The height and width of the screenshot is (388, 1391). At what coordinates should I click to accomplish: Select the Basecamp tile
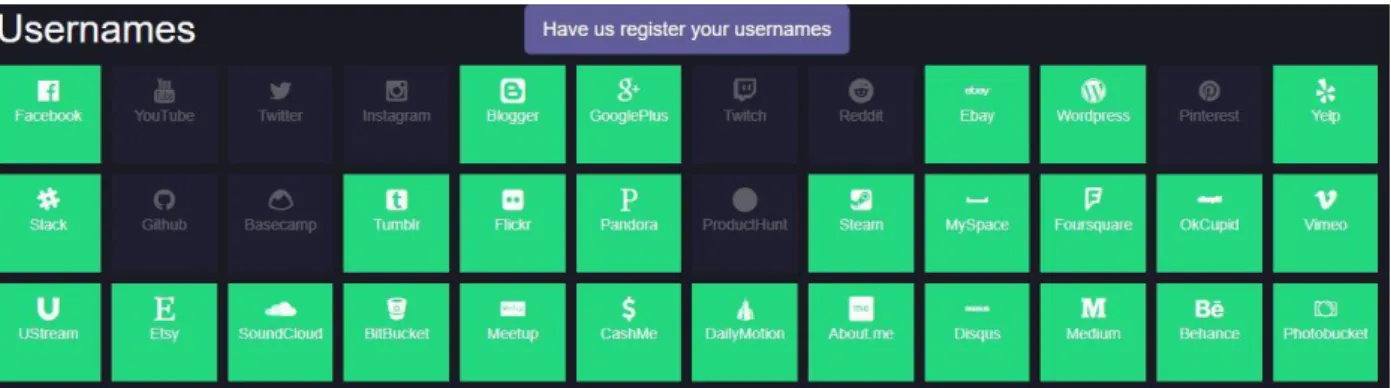[280, 223]
